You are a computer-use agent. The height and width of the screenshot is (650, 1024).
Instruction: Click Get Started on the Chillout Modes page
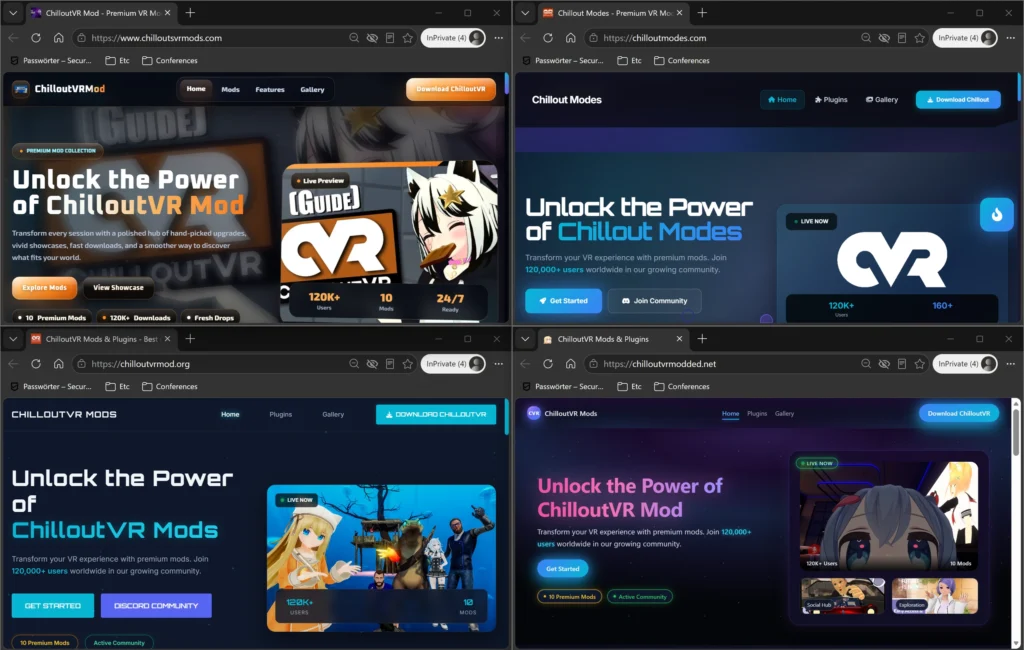pos(564,301)
